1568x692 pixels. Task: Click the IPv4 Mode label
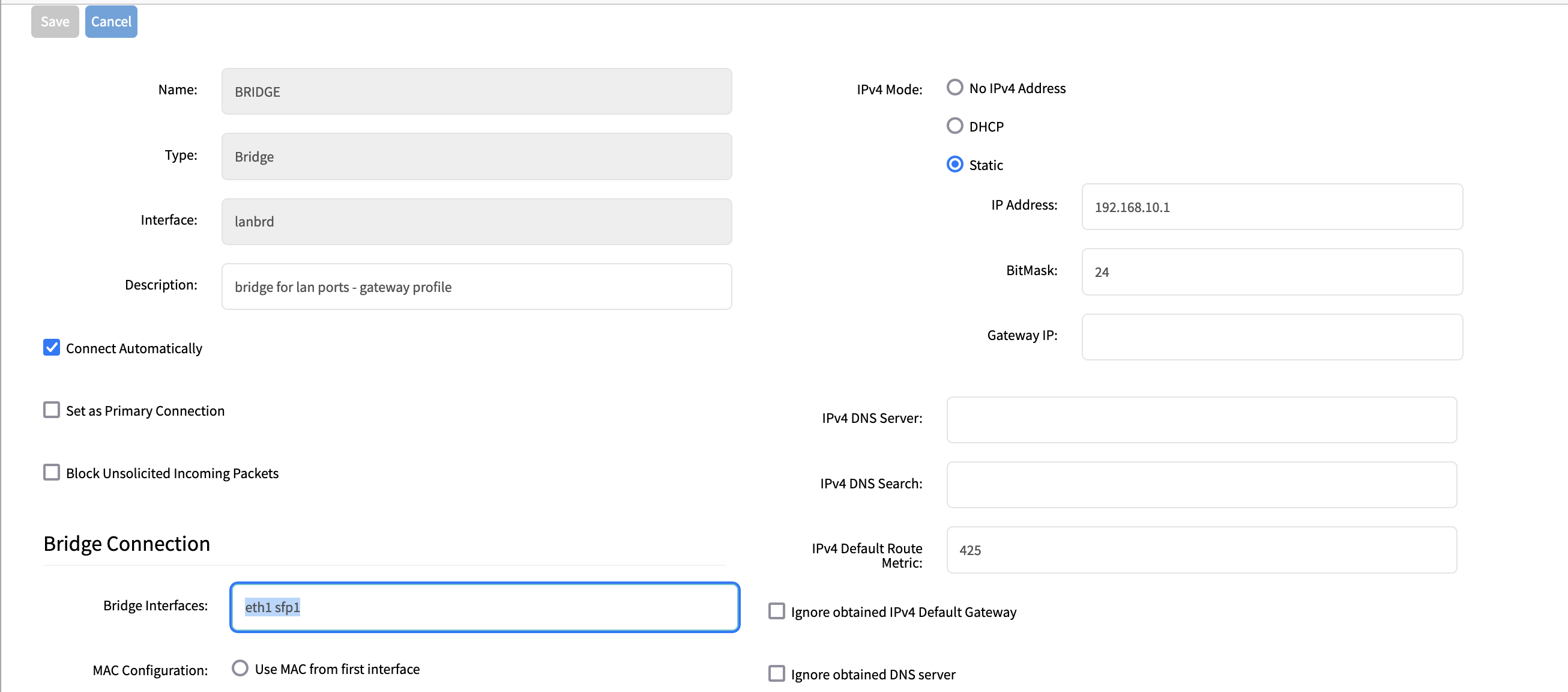pos(889,90)
